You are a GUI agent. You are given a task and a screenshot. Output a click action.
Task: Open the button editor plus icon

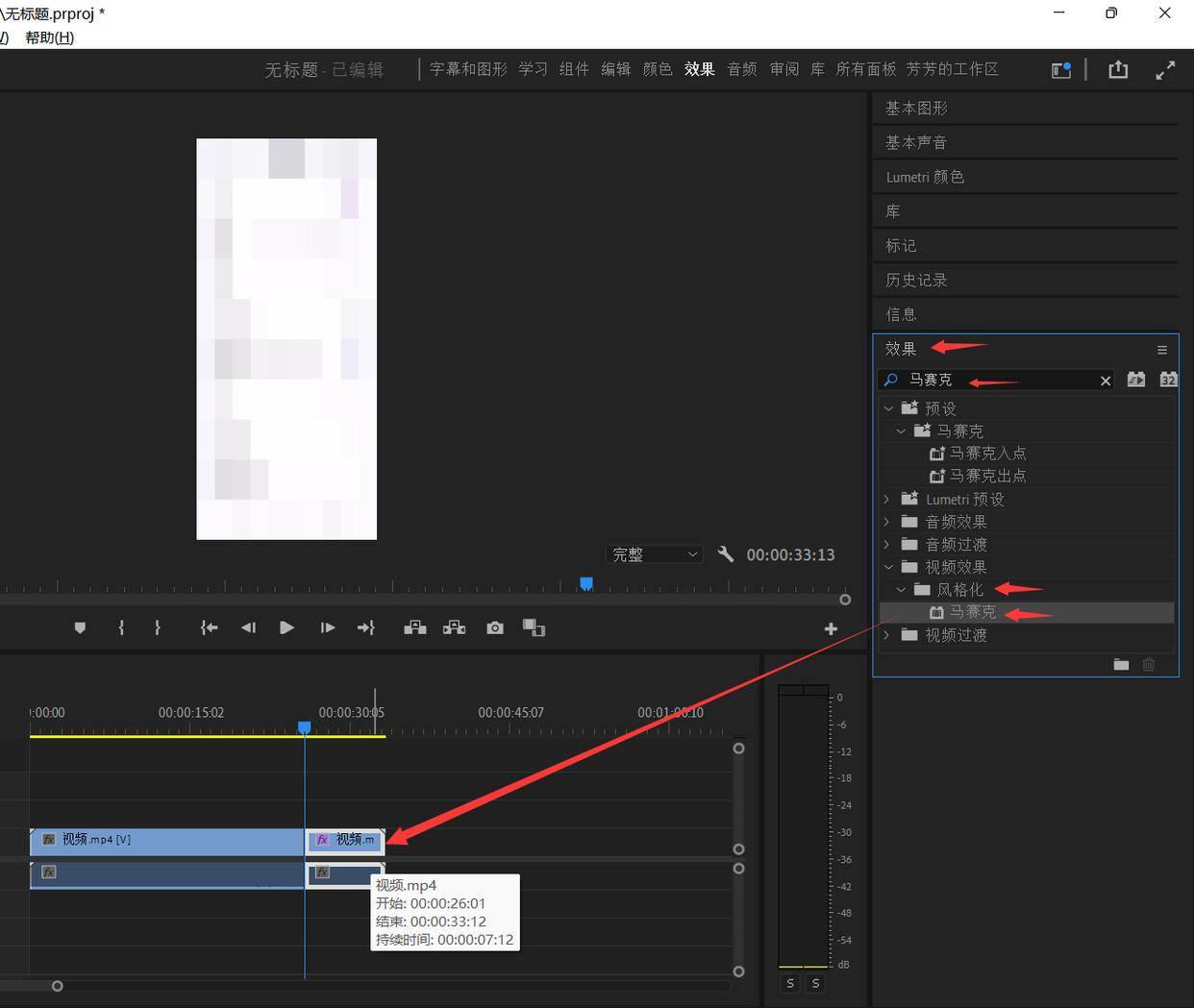[831, 628]
